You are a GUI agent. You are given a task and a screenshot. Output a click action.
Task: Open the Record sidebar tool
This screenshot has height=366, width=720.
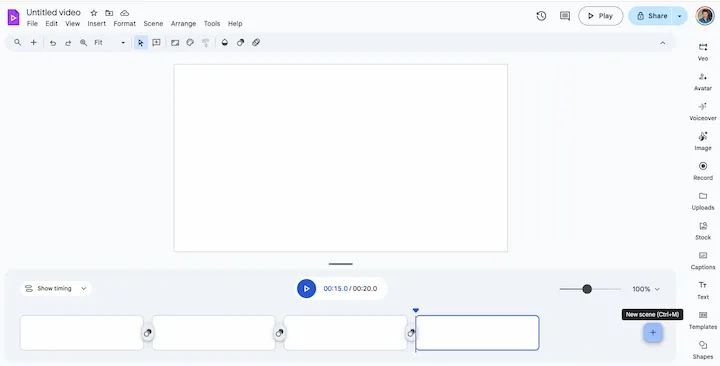(x=703, y=171)
